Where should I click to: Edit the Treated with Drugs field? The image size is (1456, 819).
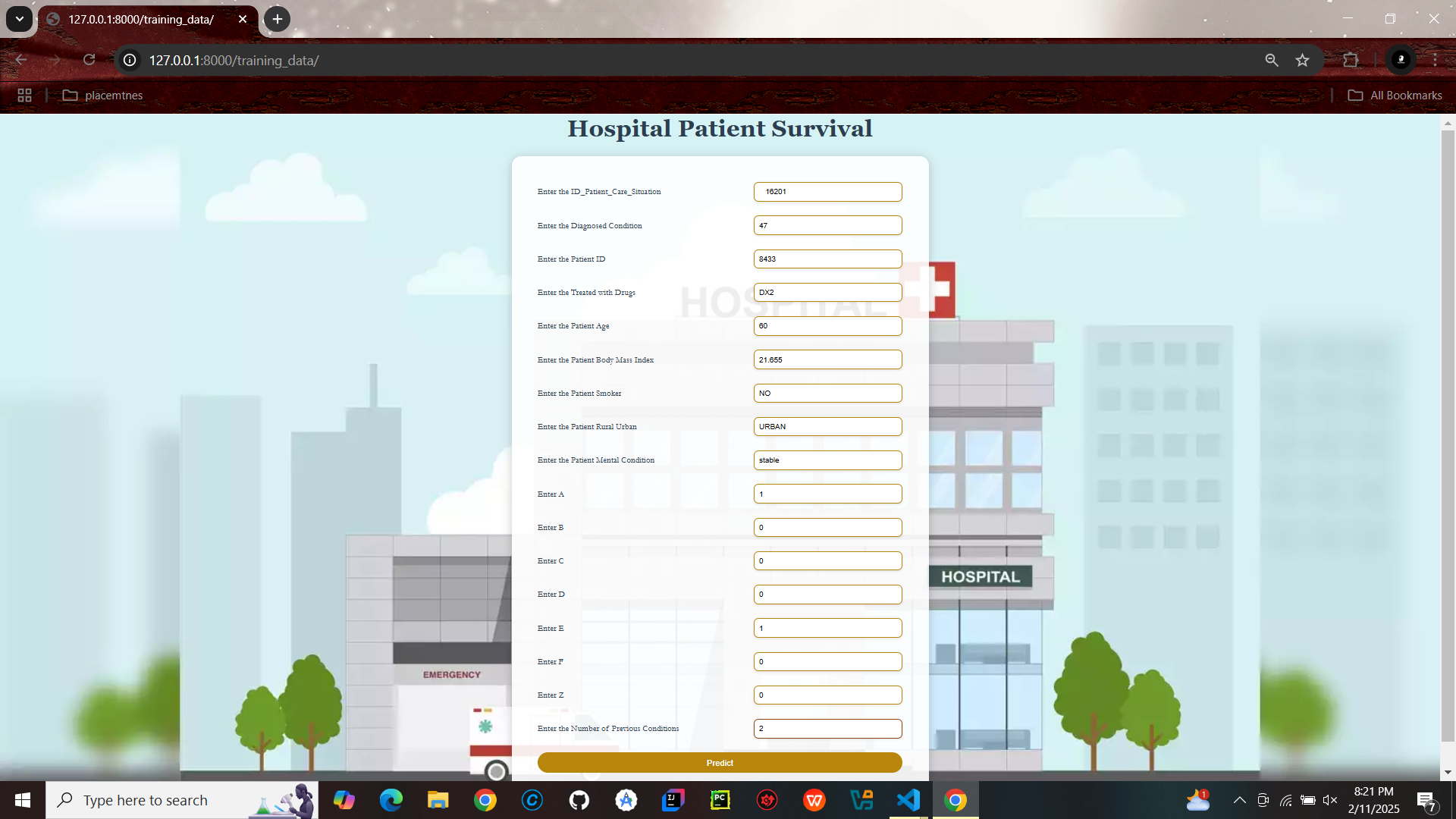[827, 292]
